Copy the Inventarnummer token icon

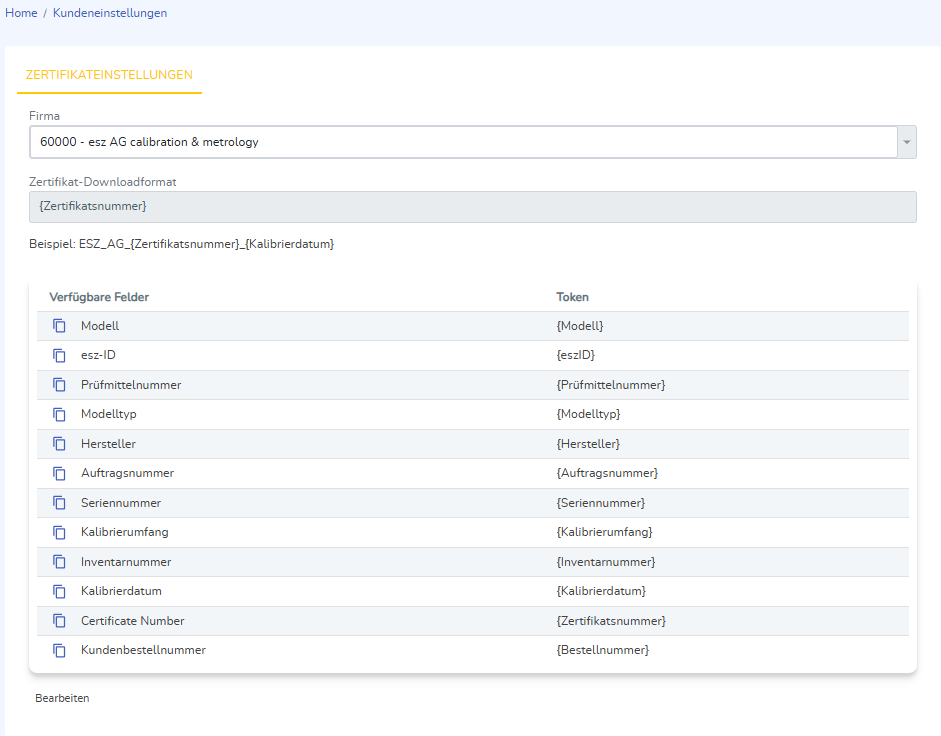[x=59, y=562]
